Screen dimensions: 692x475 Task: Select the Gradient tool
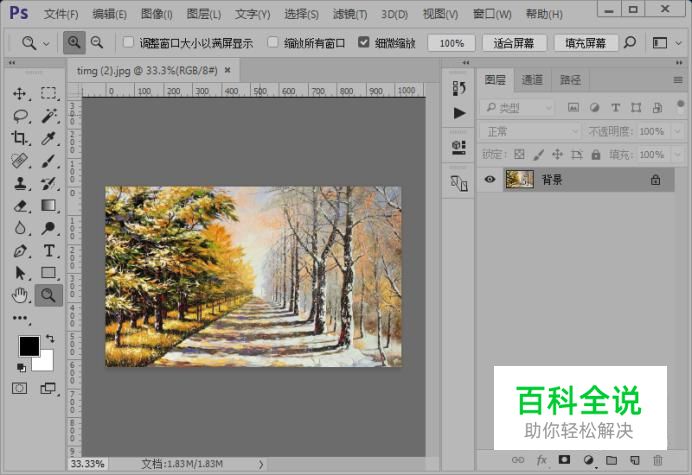point(48,206)
